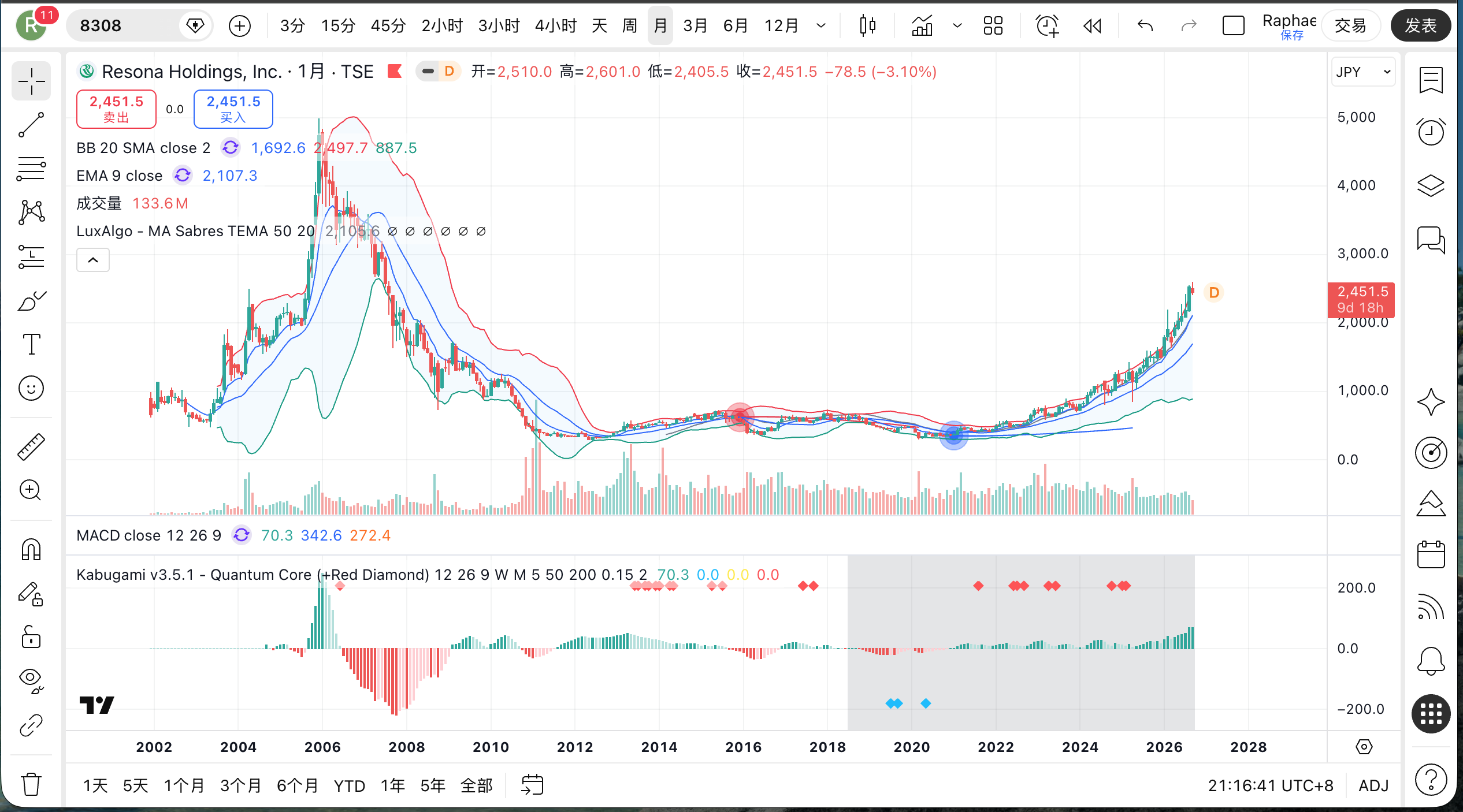Switch to the 周 weekly interval
The height and width of the screenshot is (812, 1463).
click(629, 26)
